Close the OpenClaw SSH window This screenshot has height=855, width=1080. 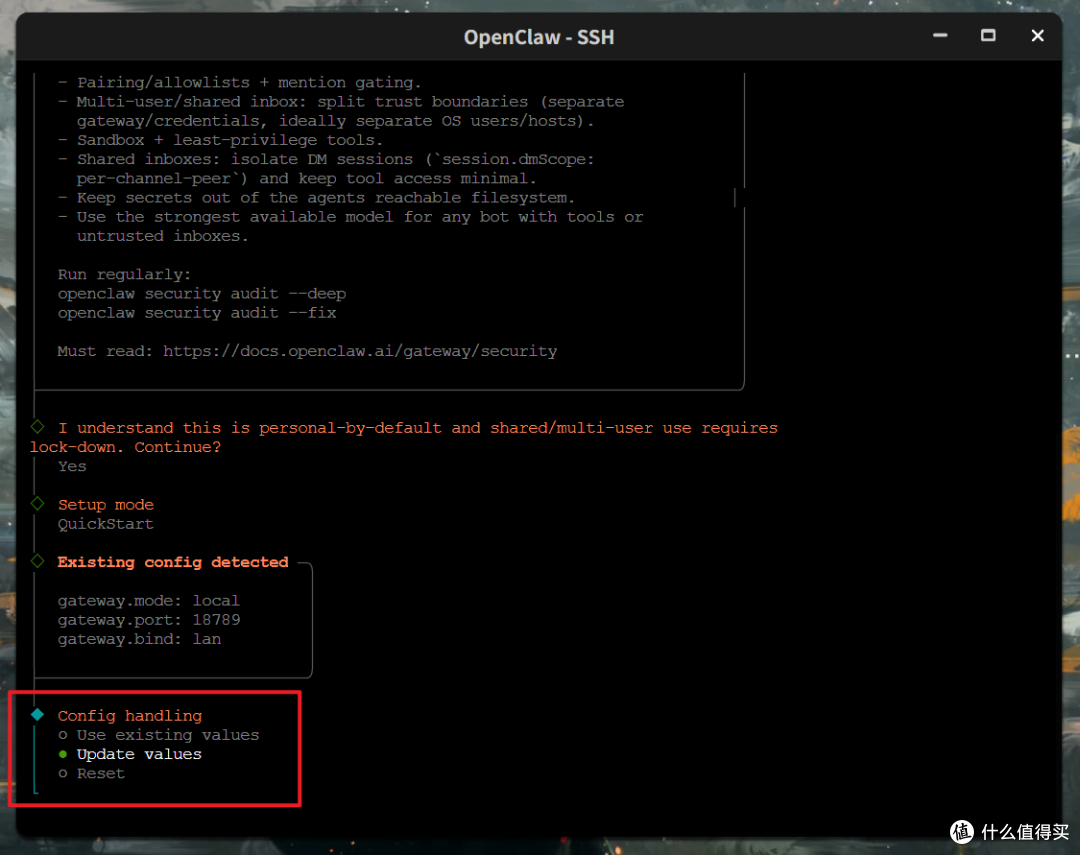click(1037, 36)
